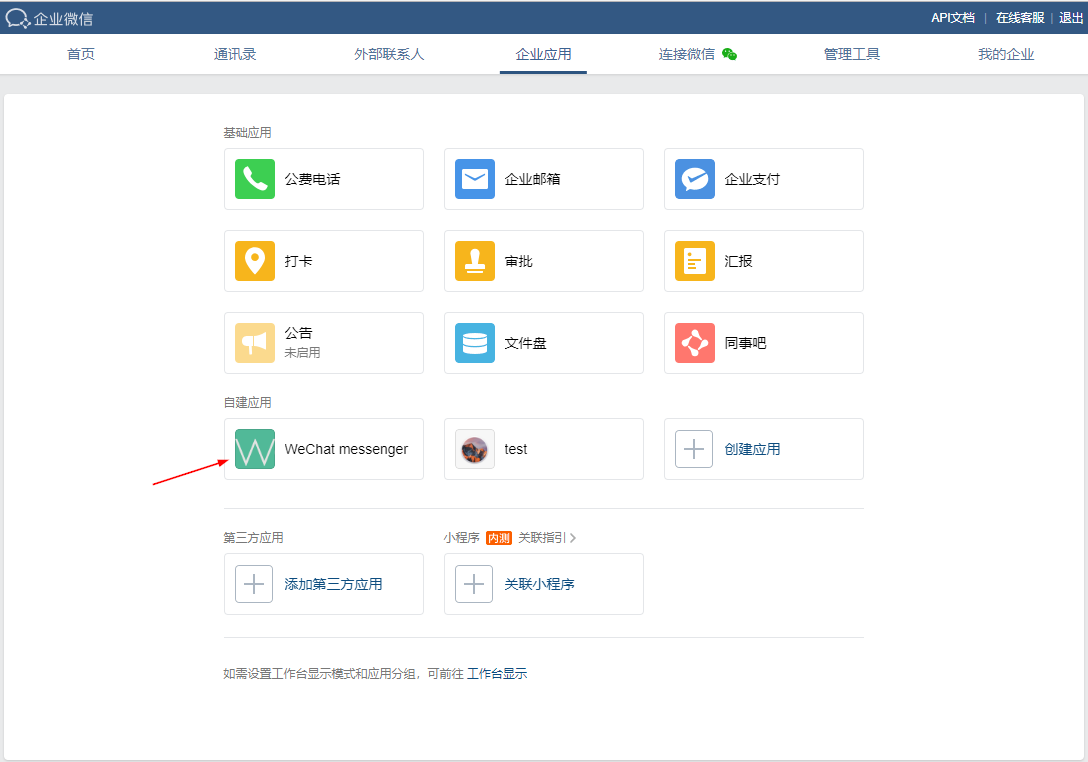The image size is (1088, 762).
Task: Open the 同事吧 colleague app
Action: pyautogui.click(x=764, y=343)
